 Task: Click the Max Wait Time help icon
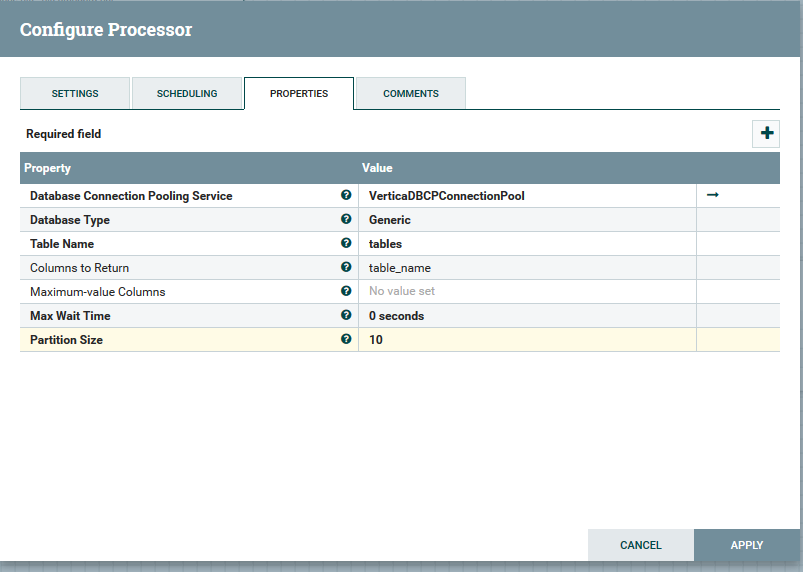pyautogui.click(x=346, y=315)
